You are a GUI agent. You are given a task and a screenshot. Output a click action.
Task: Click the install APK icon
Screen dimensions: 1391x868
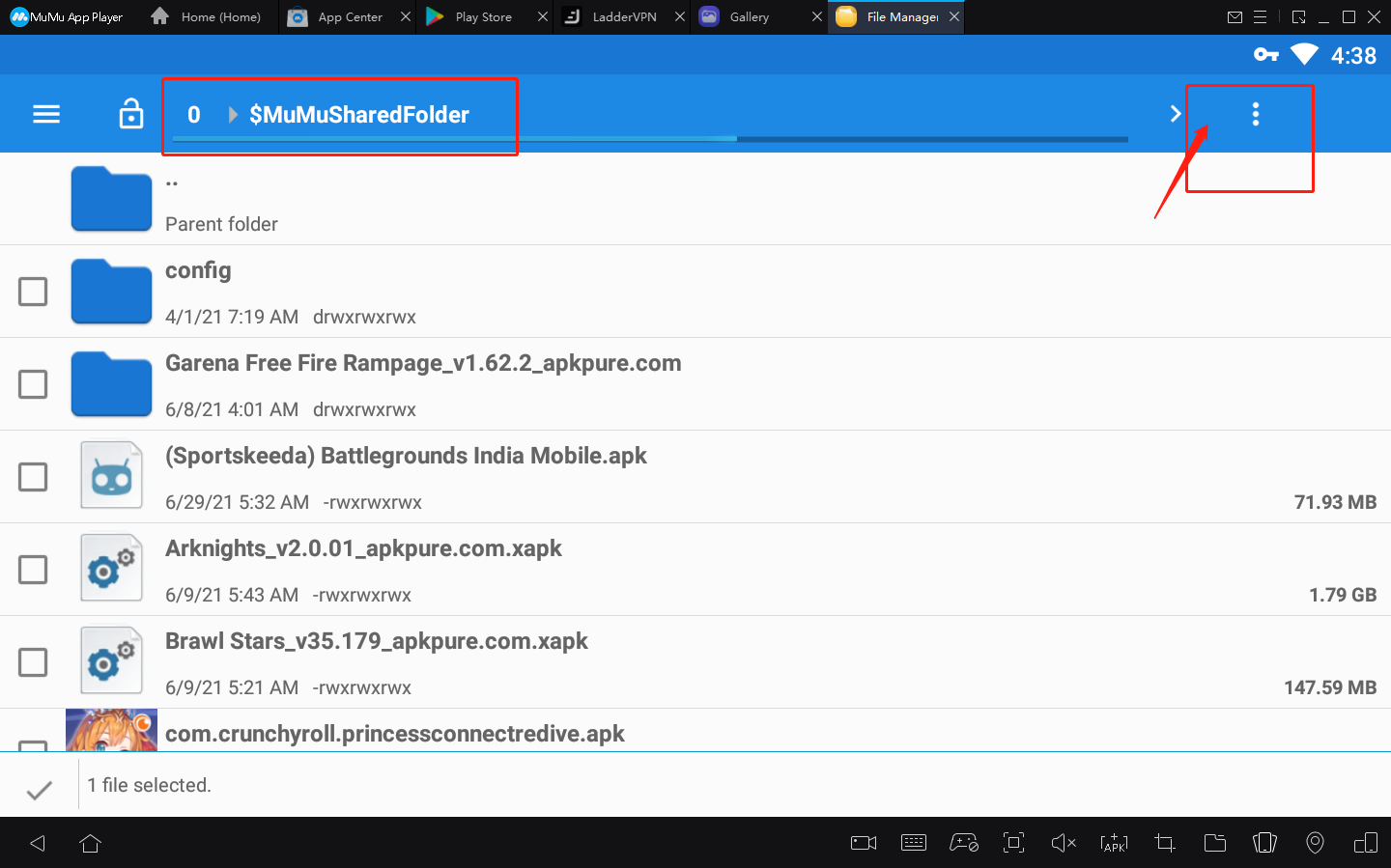1114,843
